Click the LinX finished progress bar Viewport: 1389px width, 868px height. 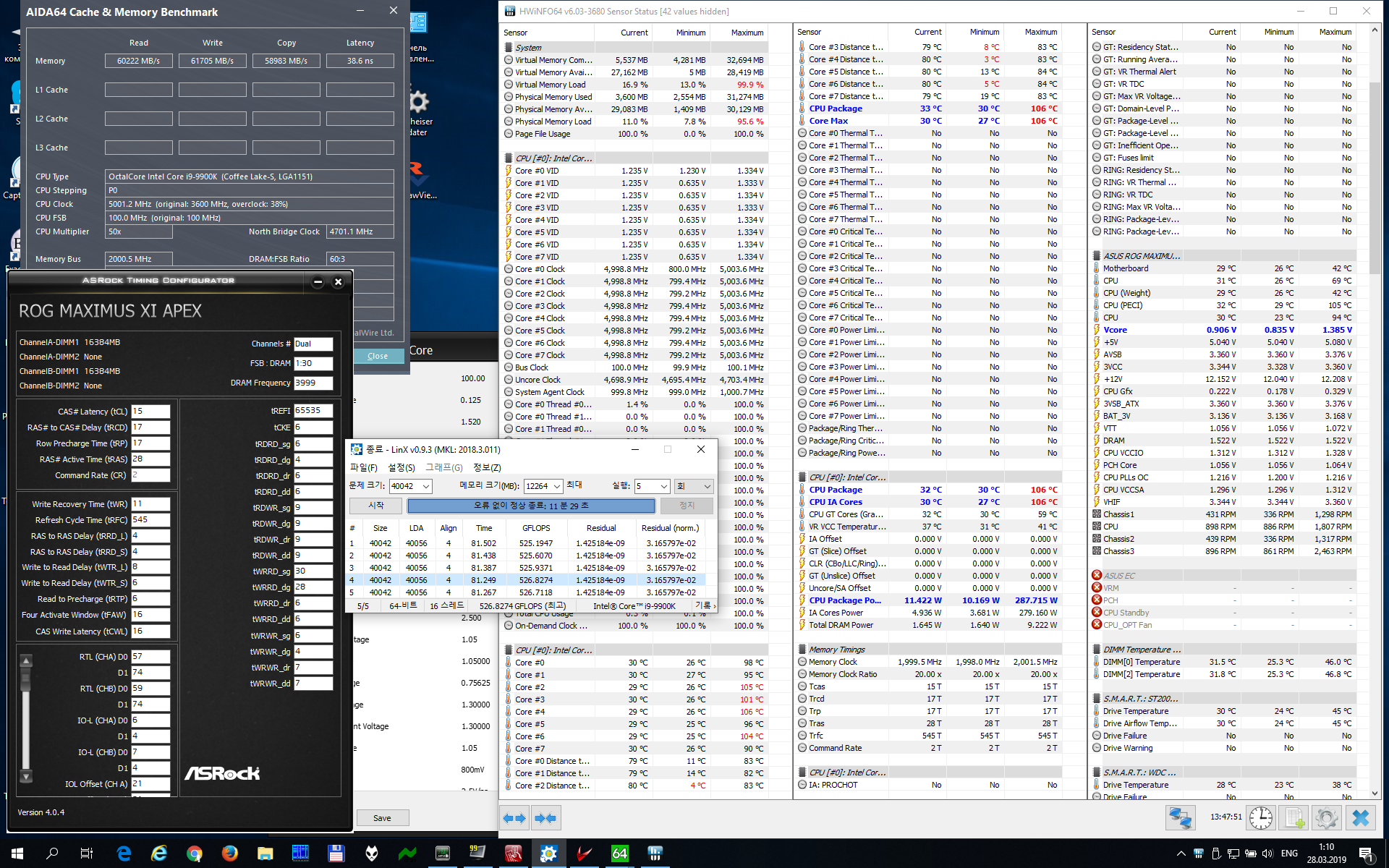531,506
